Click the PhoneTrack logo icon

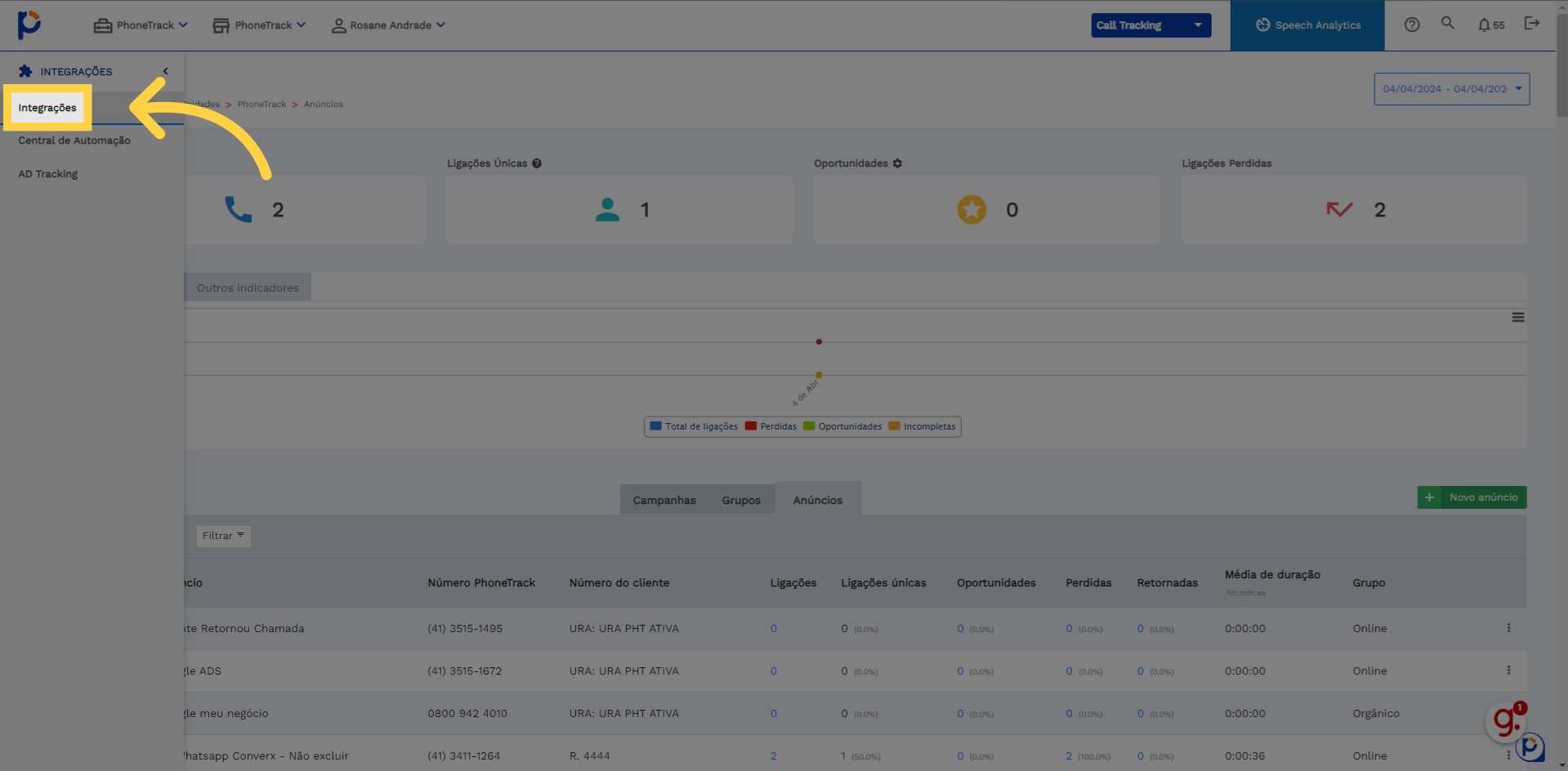tap(29, 25)
